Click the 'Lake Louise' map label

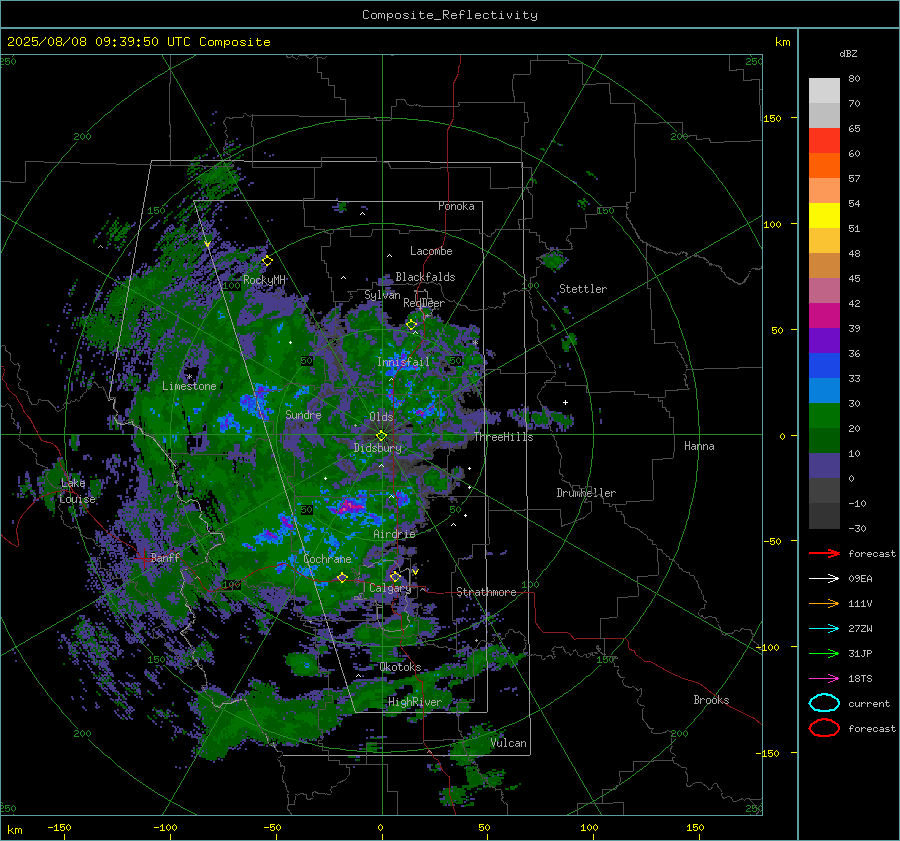(77, 491)
